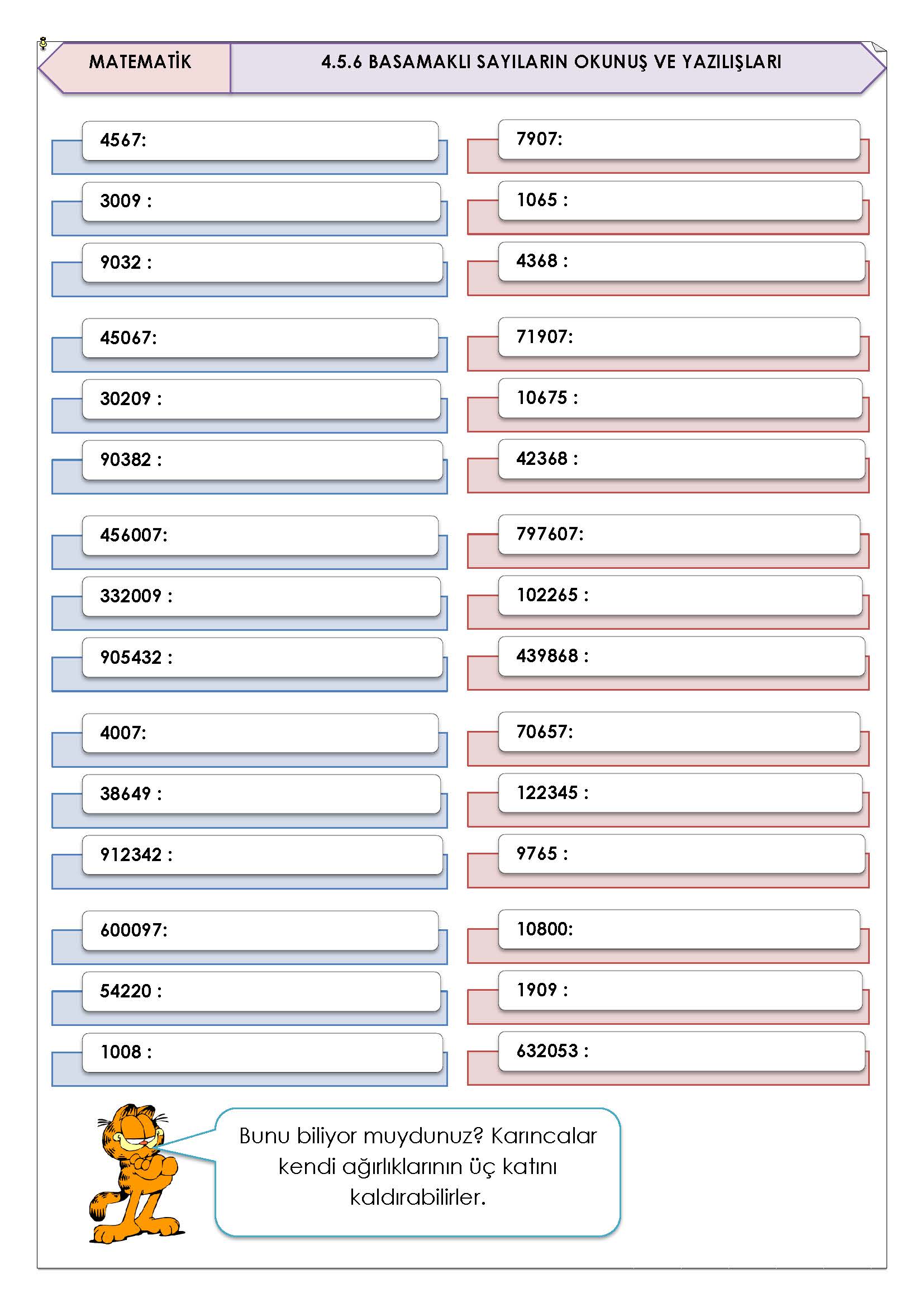The image size is (924, 1307).
Task: Select the MATEMATİK header banner
Action: coord(135,68)
